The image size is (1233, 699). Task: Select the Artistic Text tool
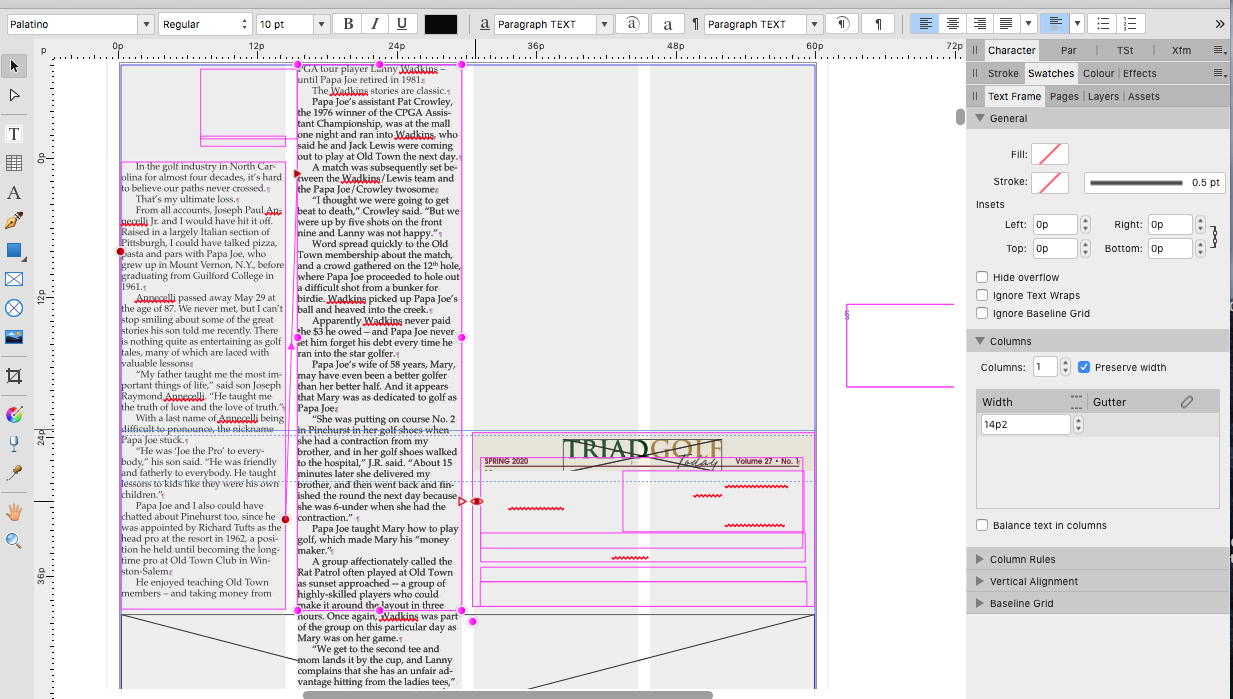click(x=14, y=192)
